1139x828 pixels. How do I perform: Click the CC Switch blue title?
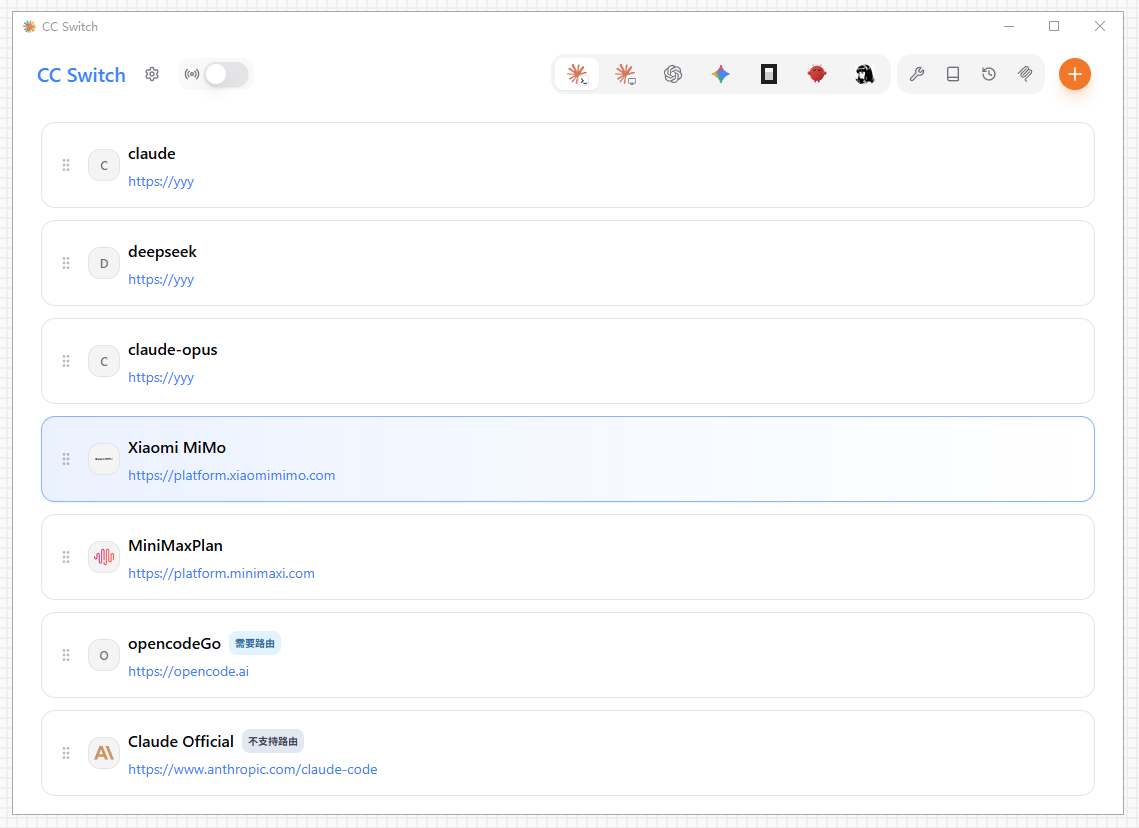click(81, 75)
